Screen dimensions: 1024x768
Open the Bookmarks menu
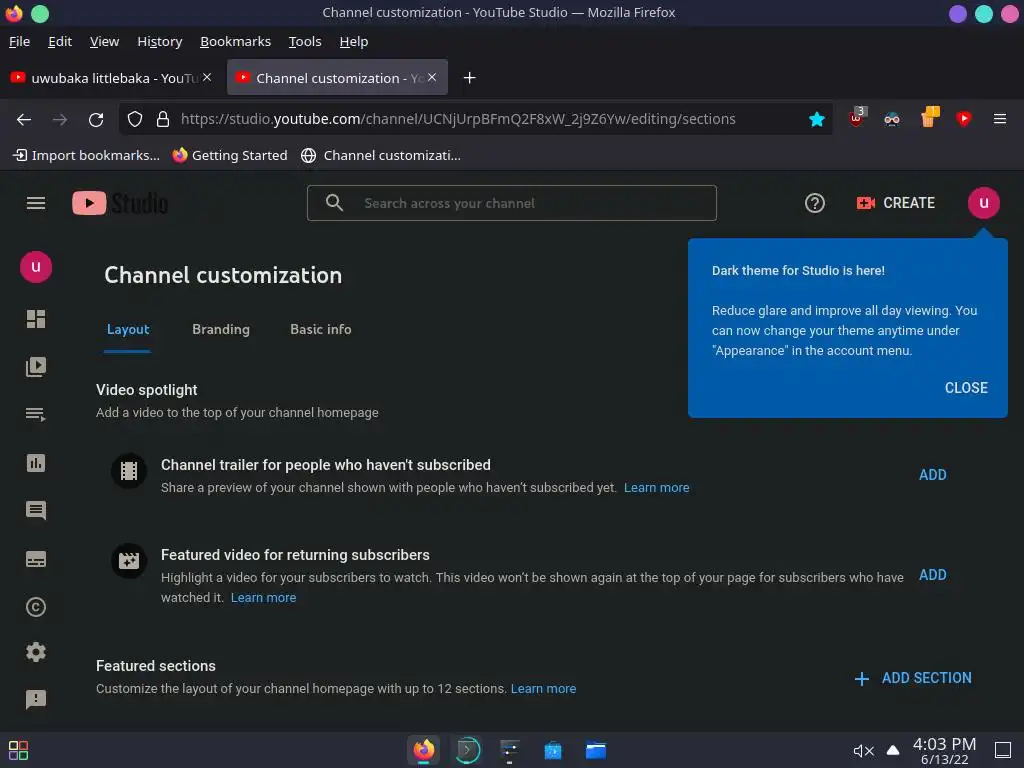click(x=235, y=42)
